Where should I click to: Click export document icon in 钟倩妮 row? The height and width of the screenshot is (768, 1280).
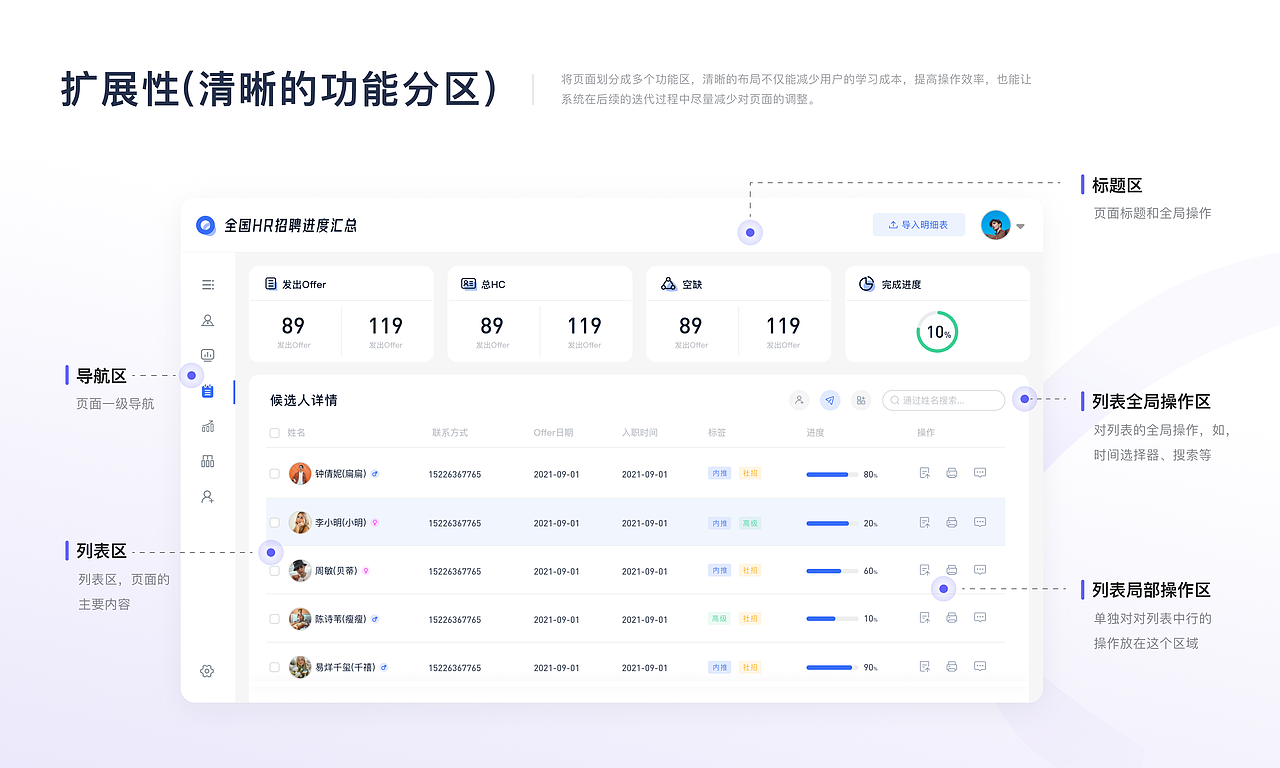click(x=925, y=473)
